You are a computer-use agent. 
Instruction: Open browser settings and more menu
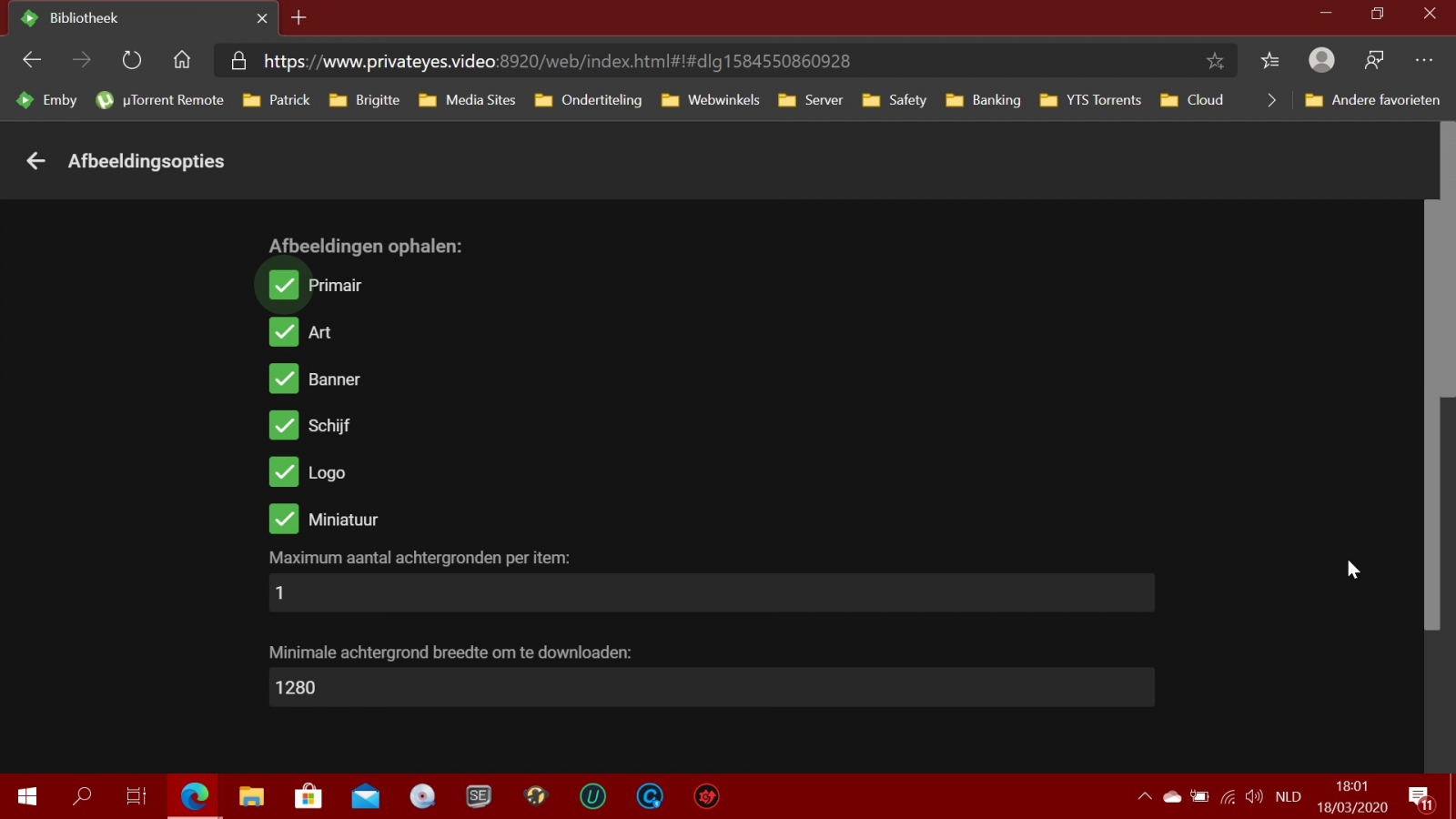click(1424, 61)
